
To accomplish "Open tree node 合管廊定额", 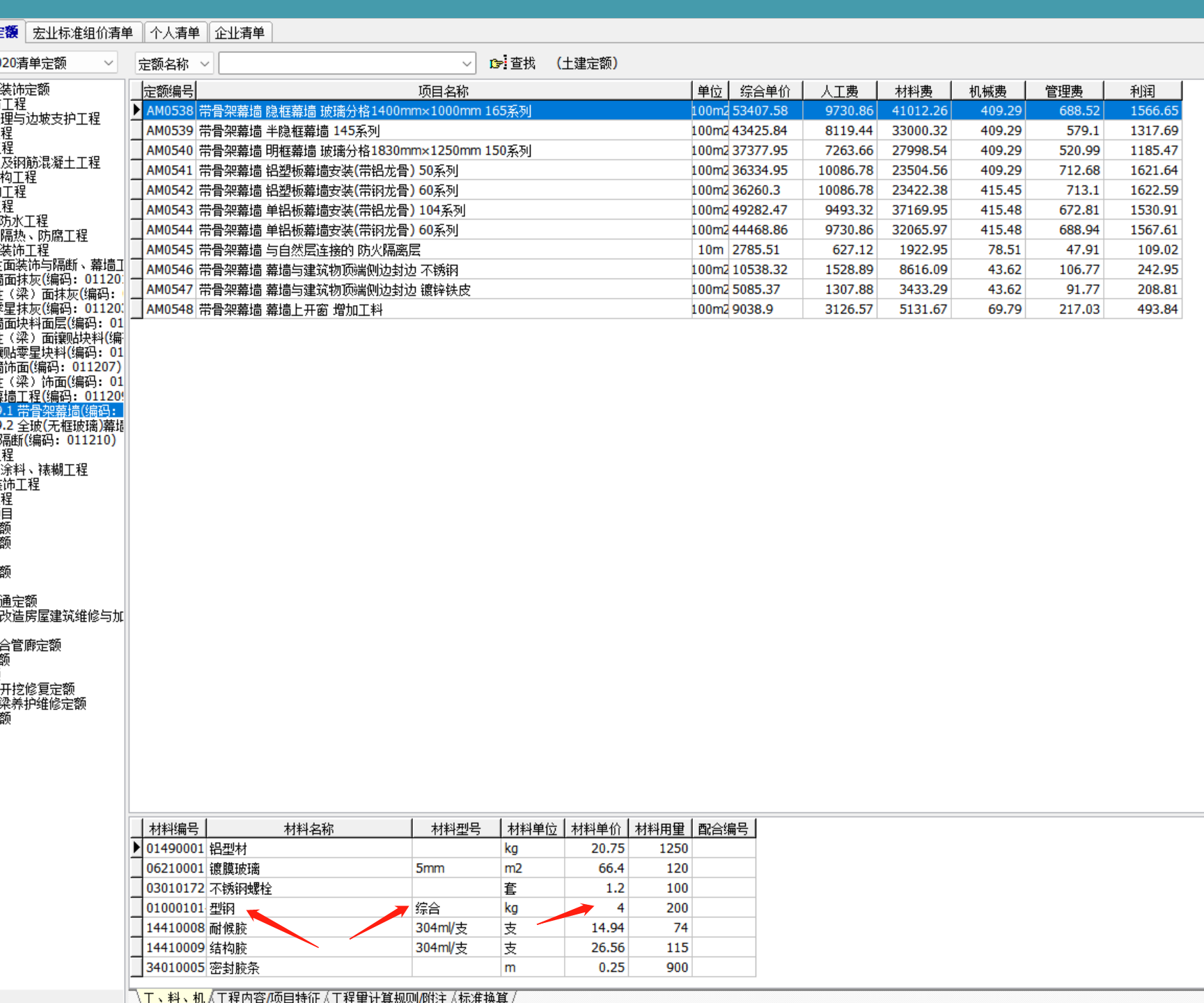I will (x=31, y=645).
